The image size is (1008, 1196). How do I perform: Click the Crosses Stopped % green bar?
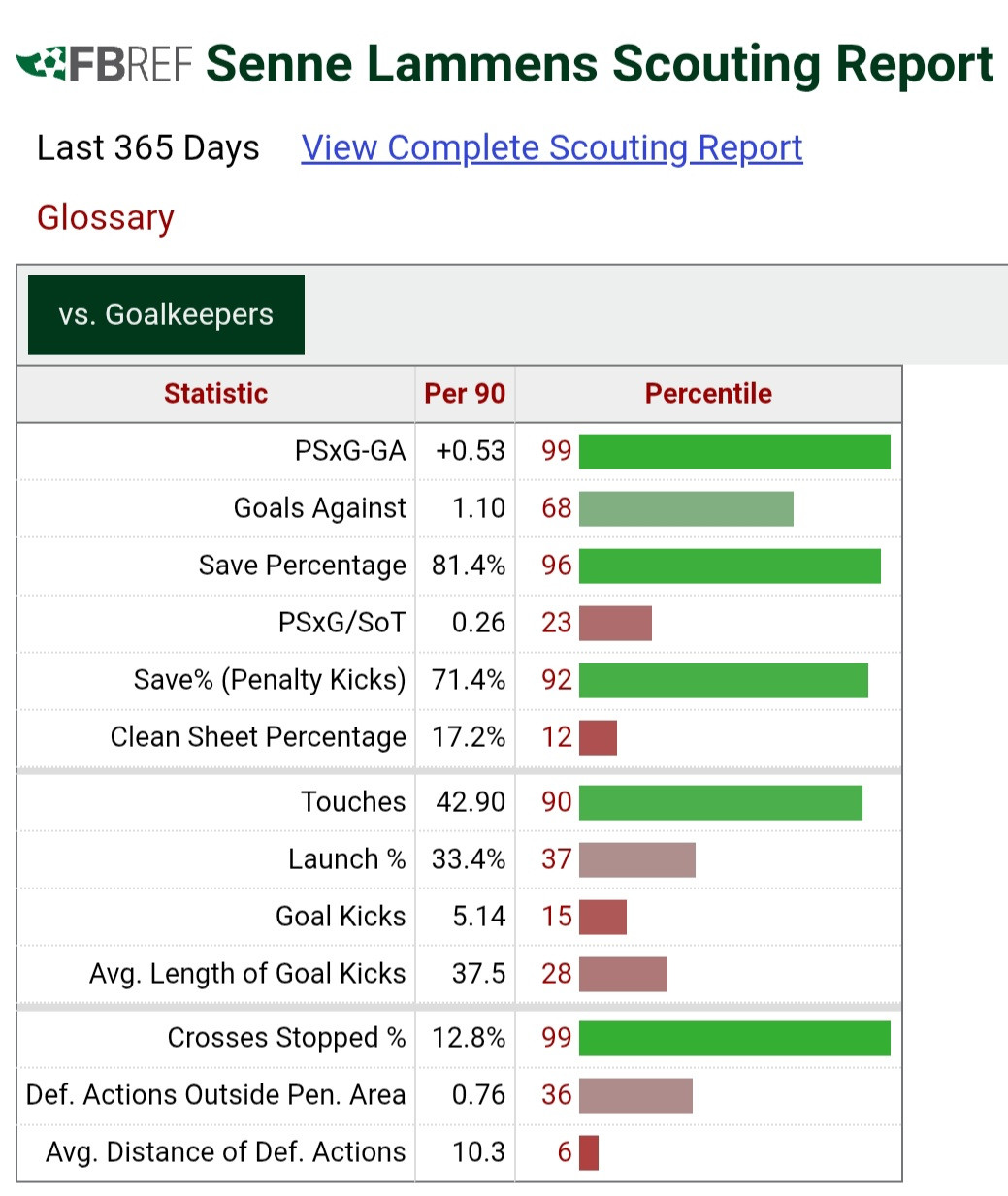pyautogui.click(x=734, y=1038)
